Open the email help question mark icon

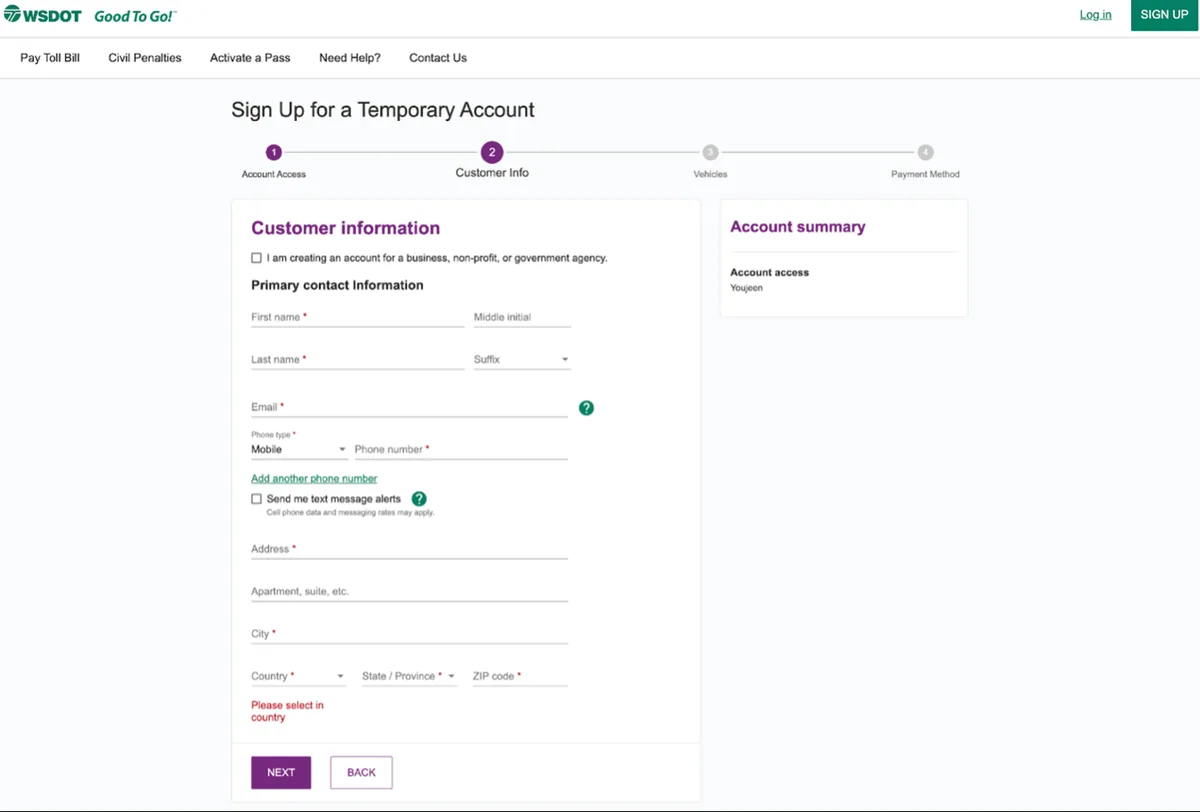coord(586,407)
